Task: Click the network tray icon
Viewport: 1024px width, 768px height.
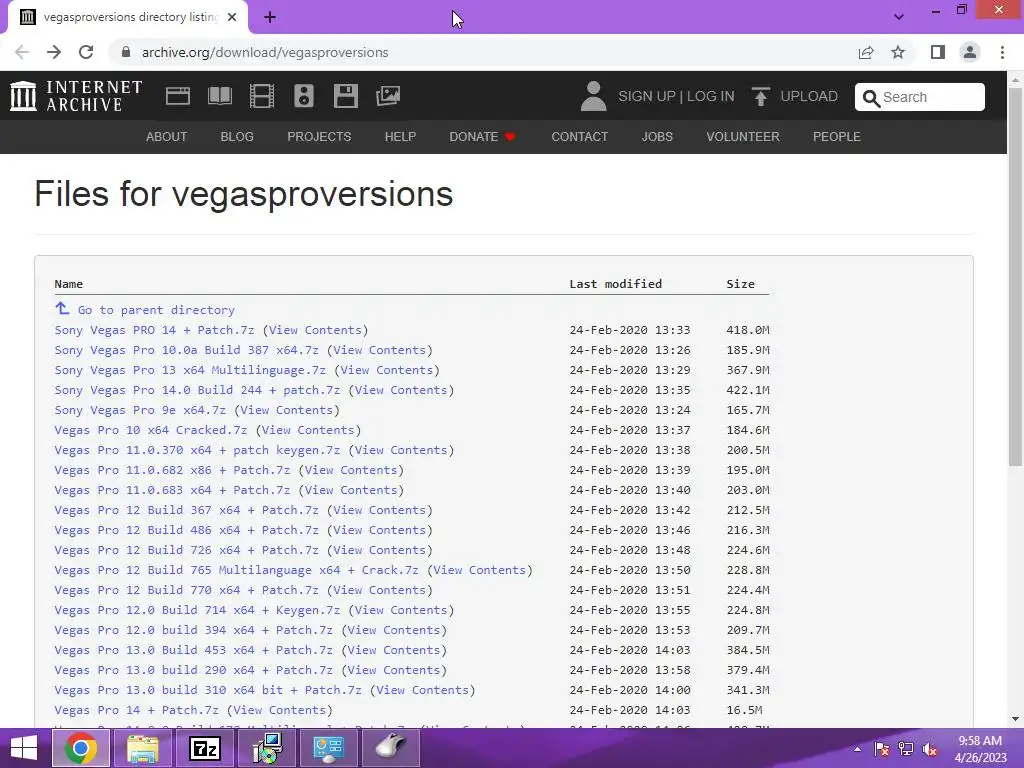Action: pos(906,749)
